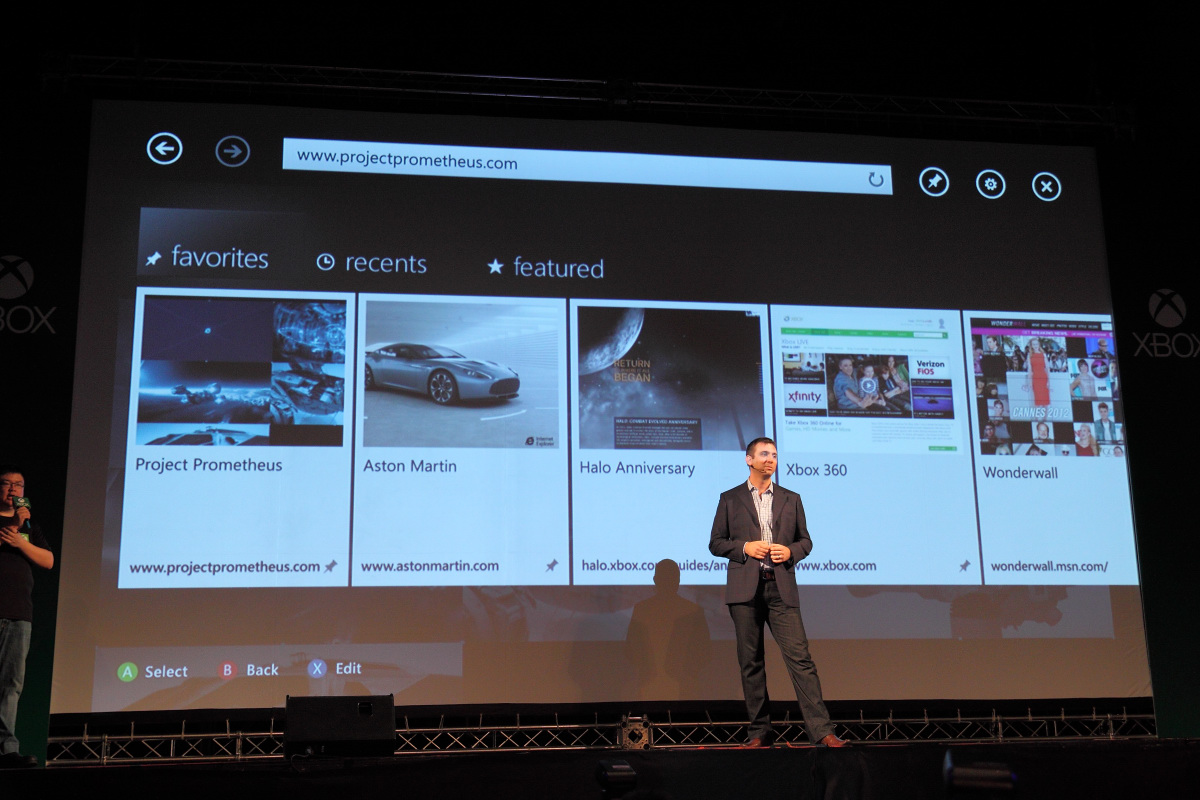The image size is (1200, 800).
Task: Open the settings gear icon
Action: 990,184
